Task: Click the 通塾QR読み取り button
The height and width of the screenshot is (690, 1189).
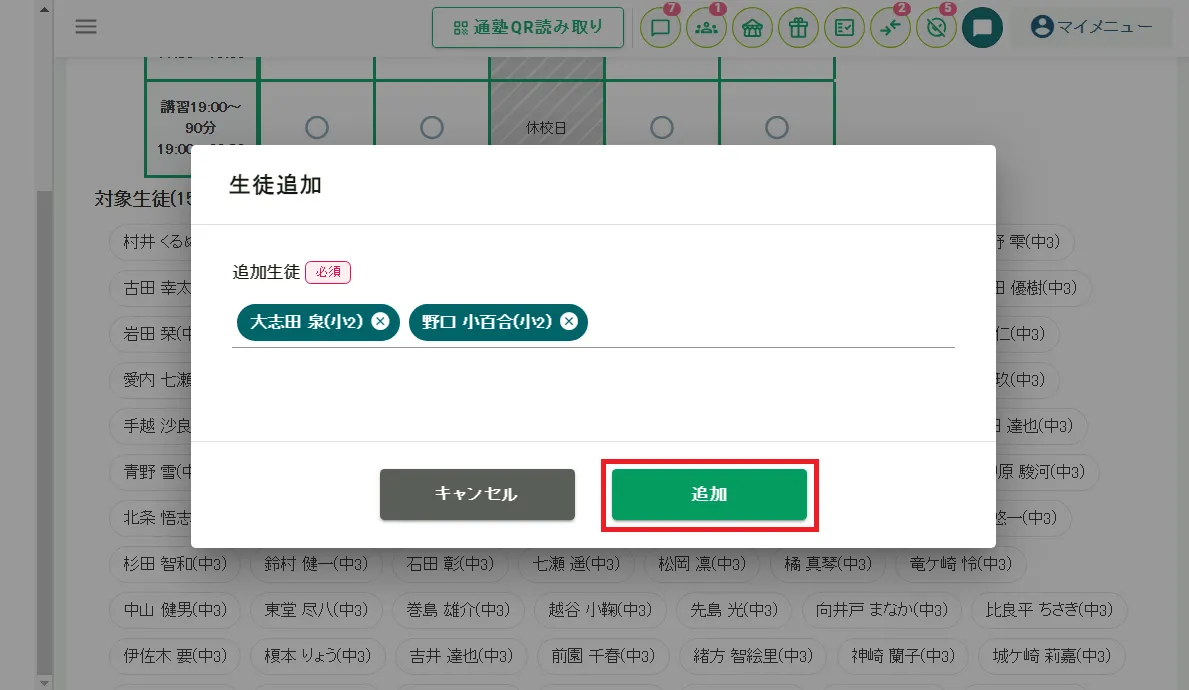Action: click(528, 27)
